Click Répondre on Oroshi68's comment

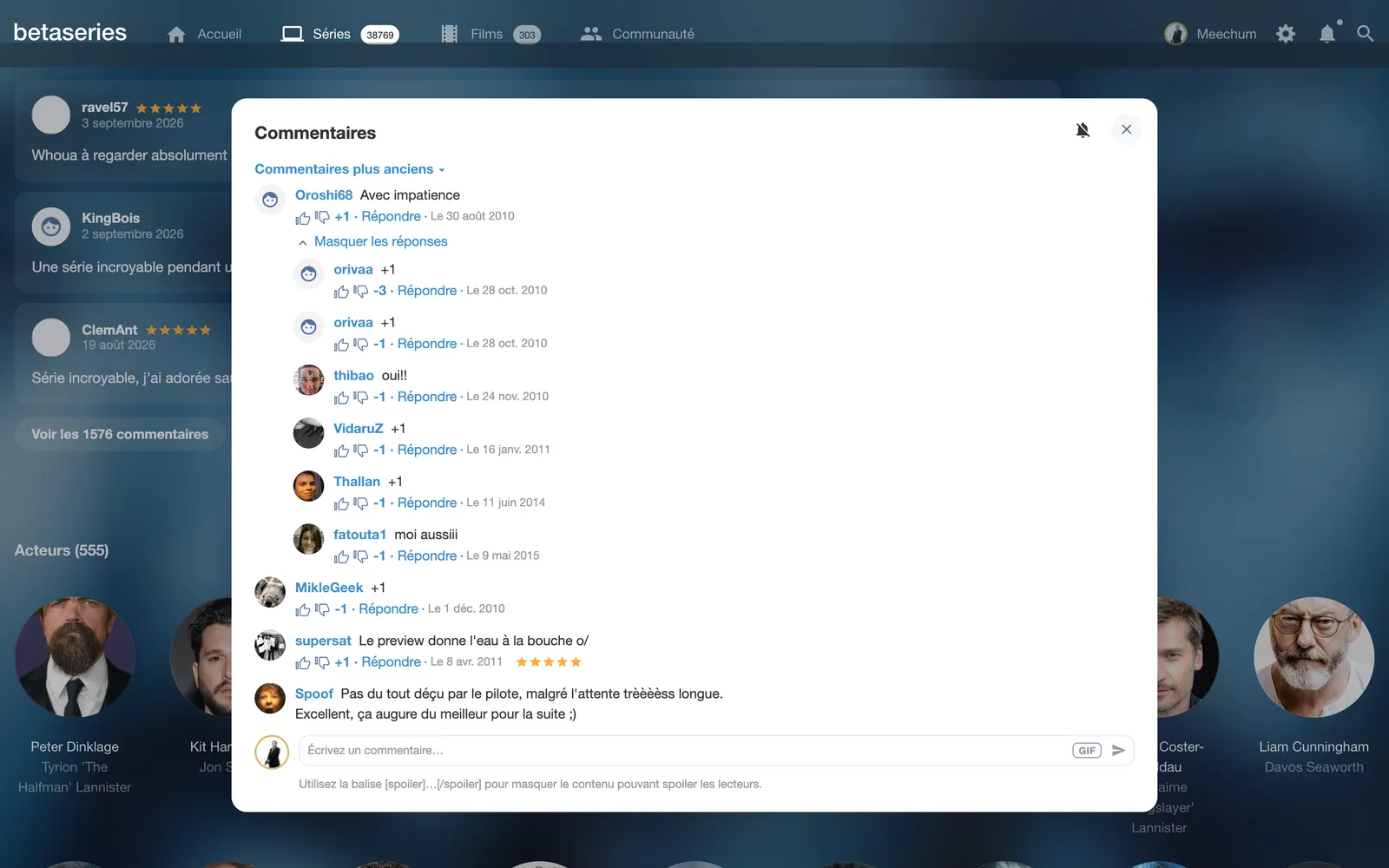coord(391,216)
